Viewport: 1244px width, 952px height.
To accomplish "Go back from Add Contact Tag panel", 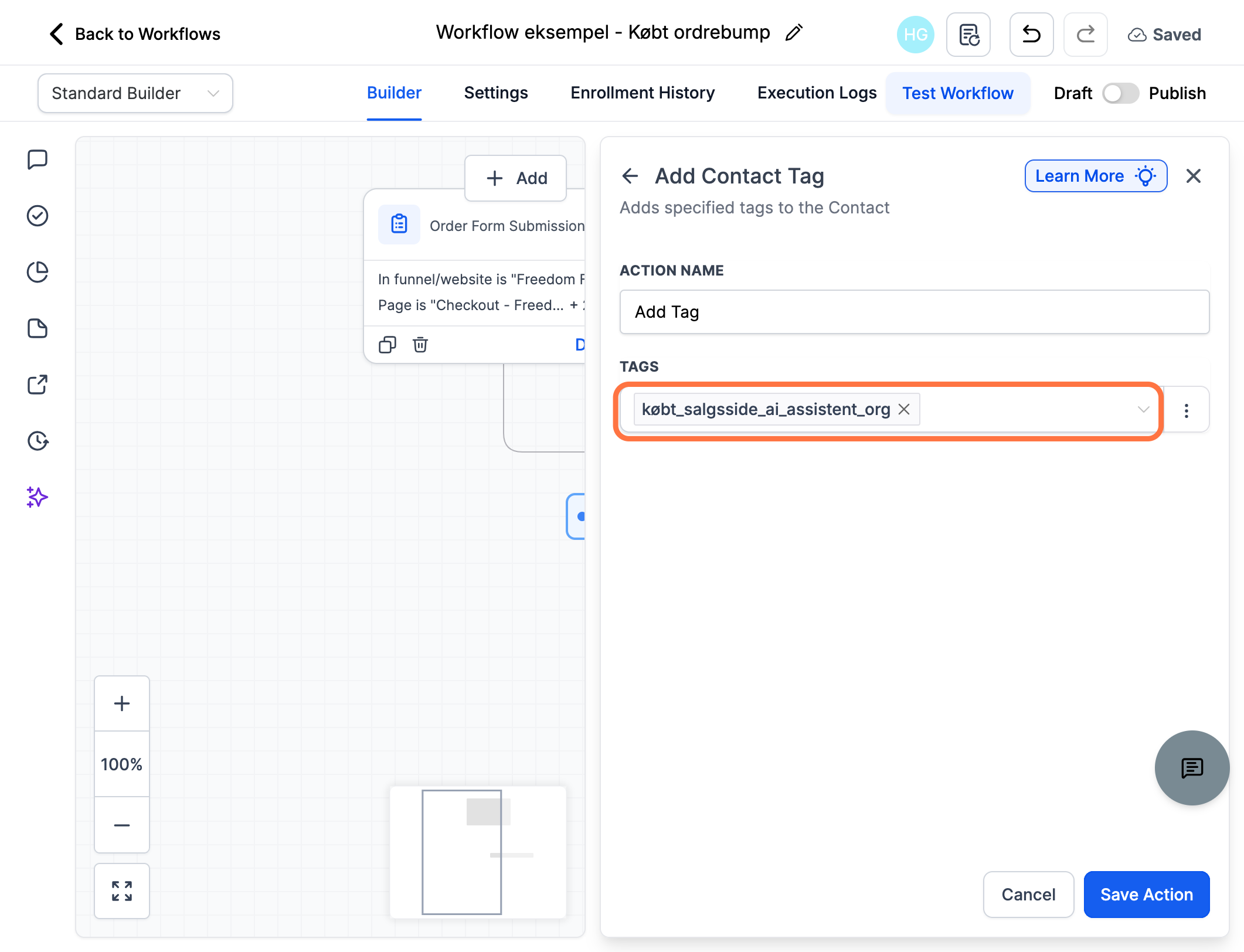I will 630,176.
